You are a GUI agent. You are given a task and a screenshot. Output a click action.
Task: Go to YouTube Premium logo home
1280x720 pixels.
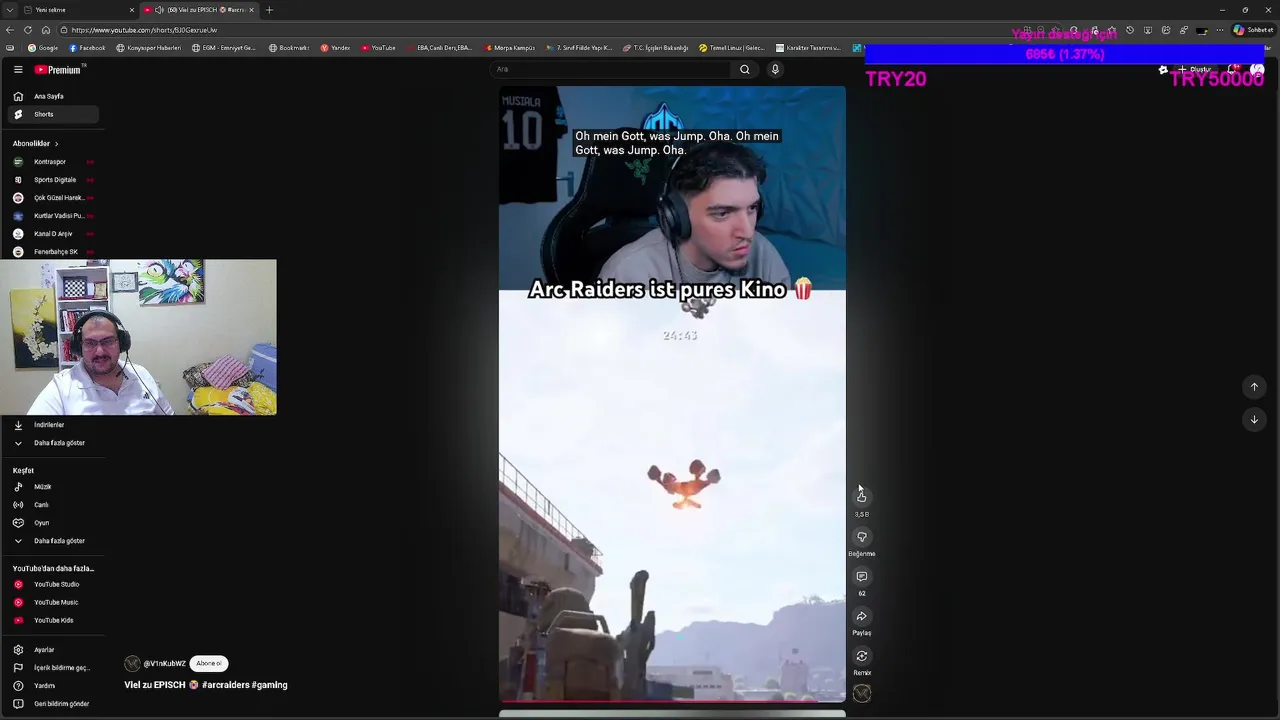pyautogui.click(x=58, y=69)
